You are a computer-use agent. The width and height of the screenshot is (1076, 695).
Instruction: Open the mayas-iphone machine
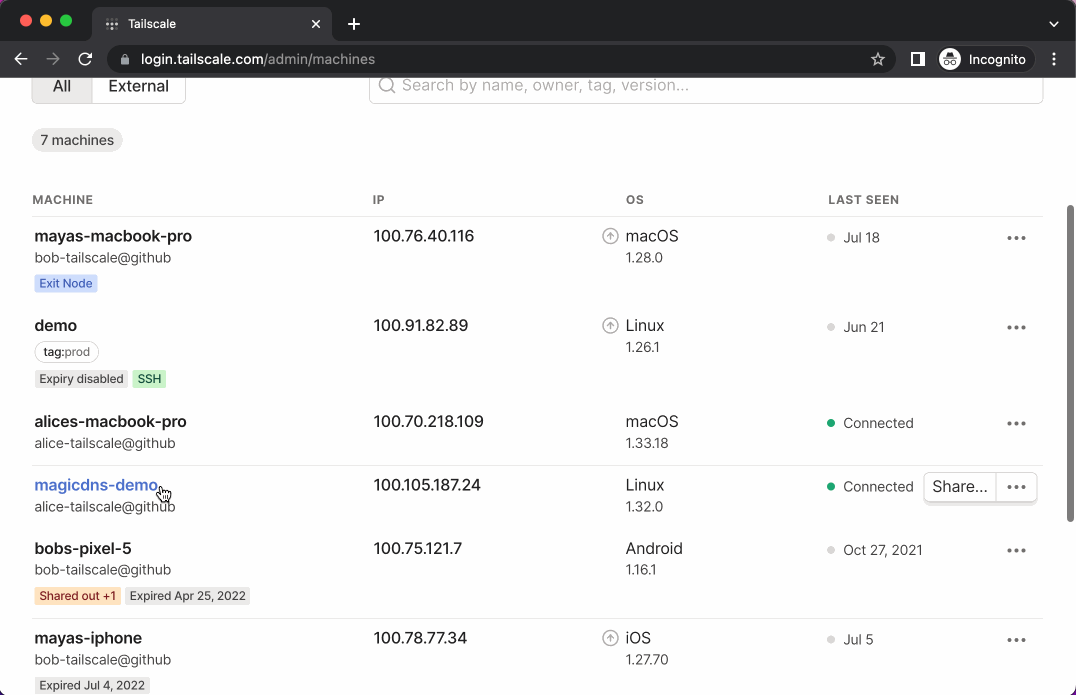point(89,638)
